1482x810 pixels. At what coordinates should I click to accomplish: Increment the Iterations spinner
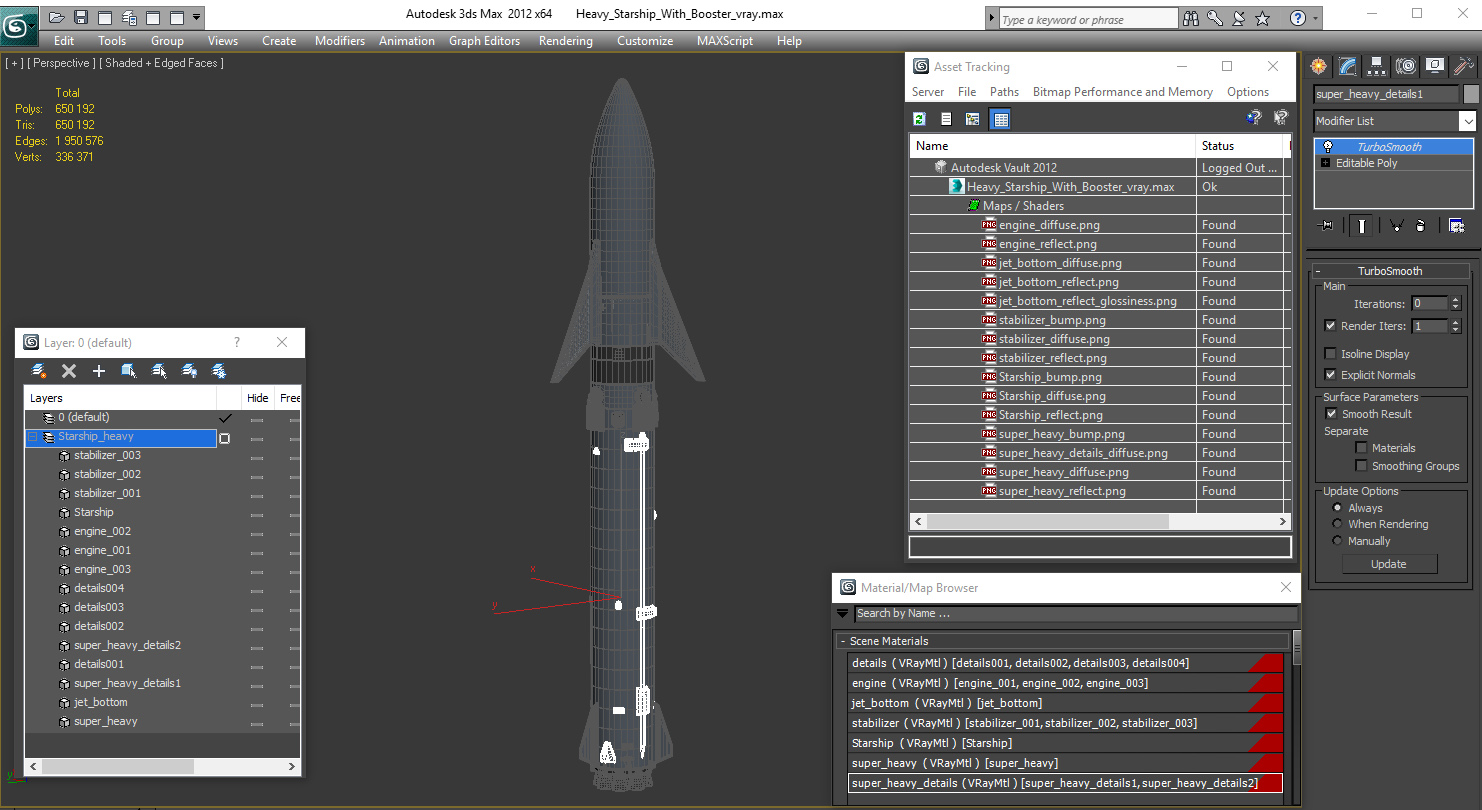1455,300
